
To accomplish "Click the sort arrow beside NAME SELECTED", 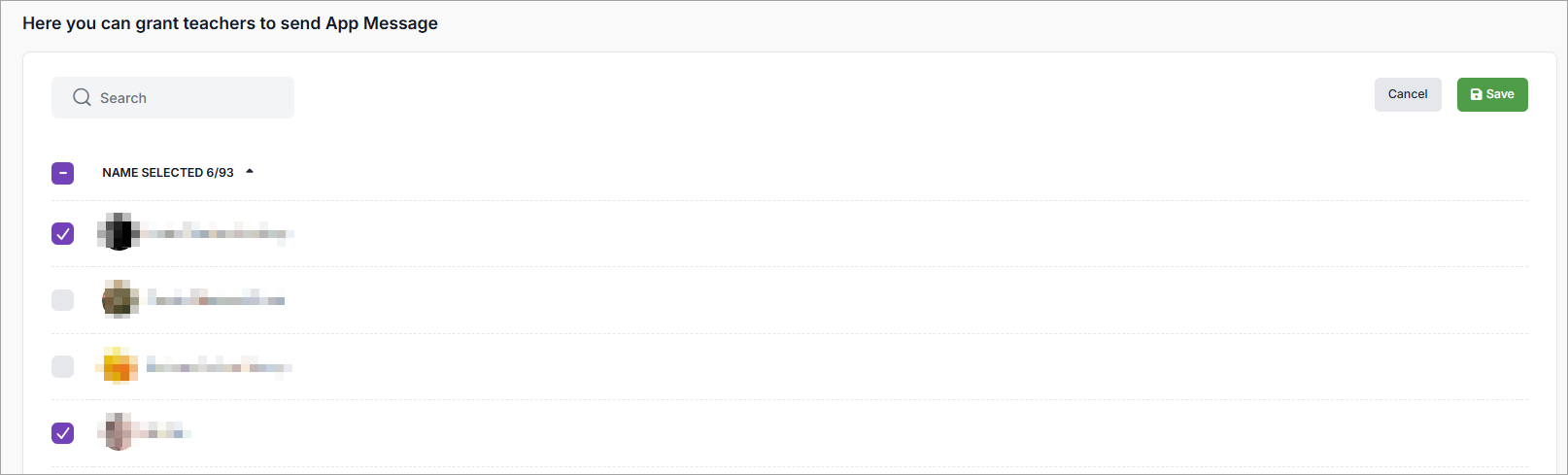I will coord(250,172).
